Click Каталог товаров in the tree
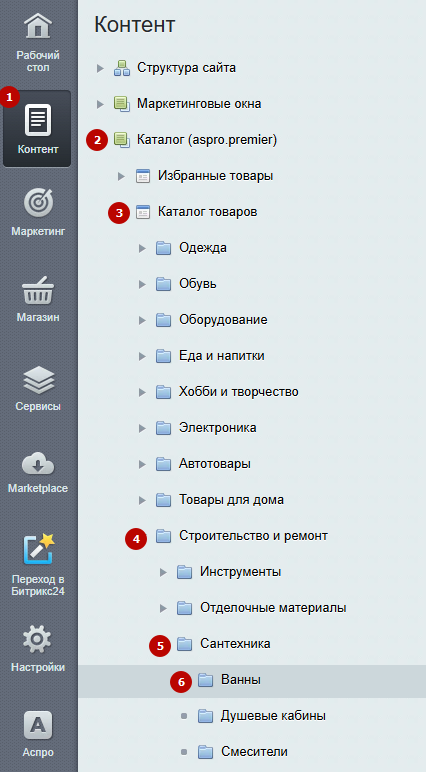426x772 pixels. 207,212
